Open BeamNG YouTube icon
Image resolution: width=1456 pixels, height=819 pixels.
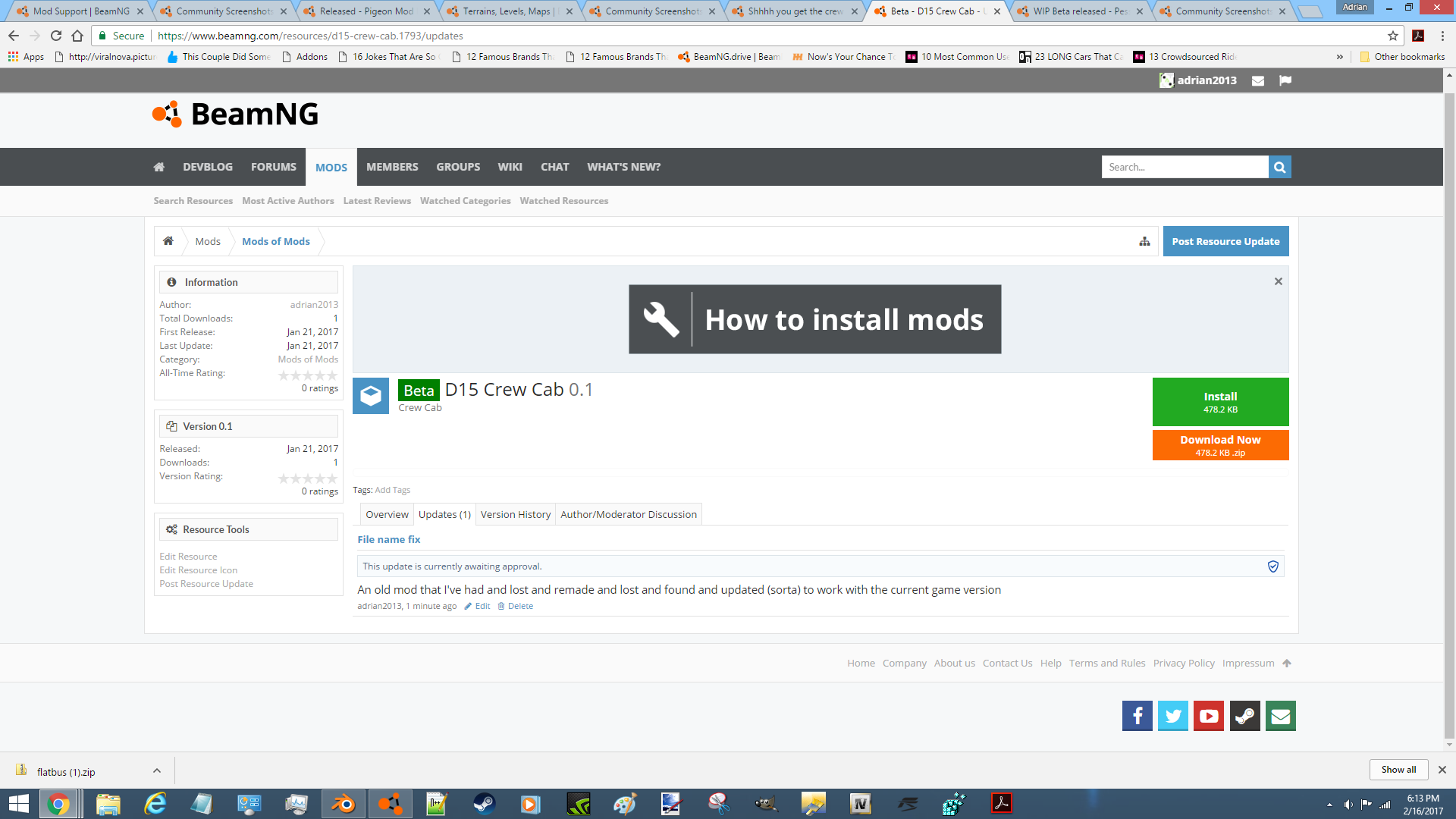[x=1209, y=716]
